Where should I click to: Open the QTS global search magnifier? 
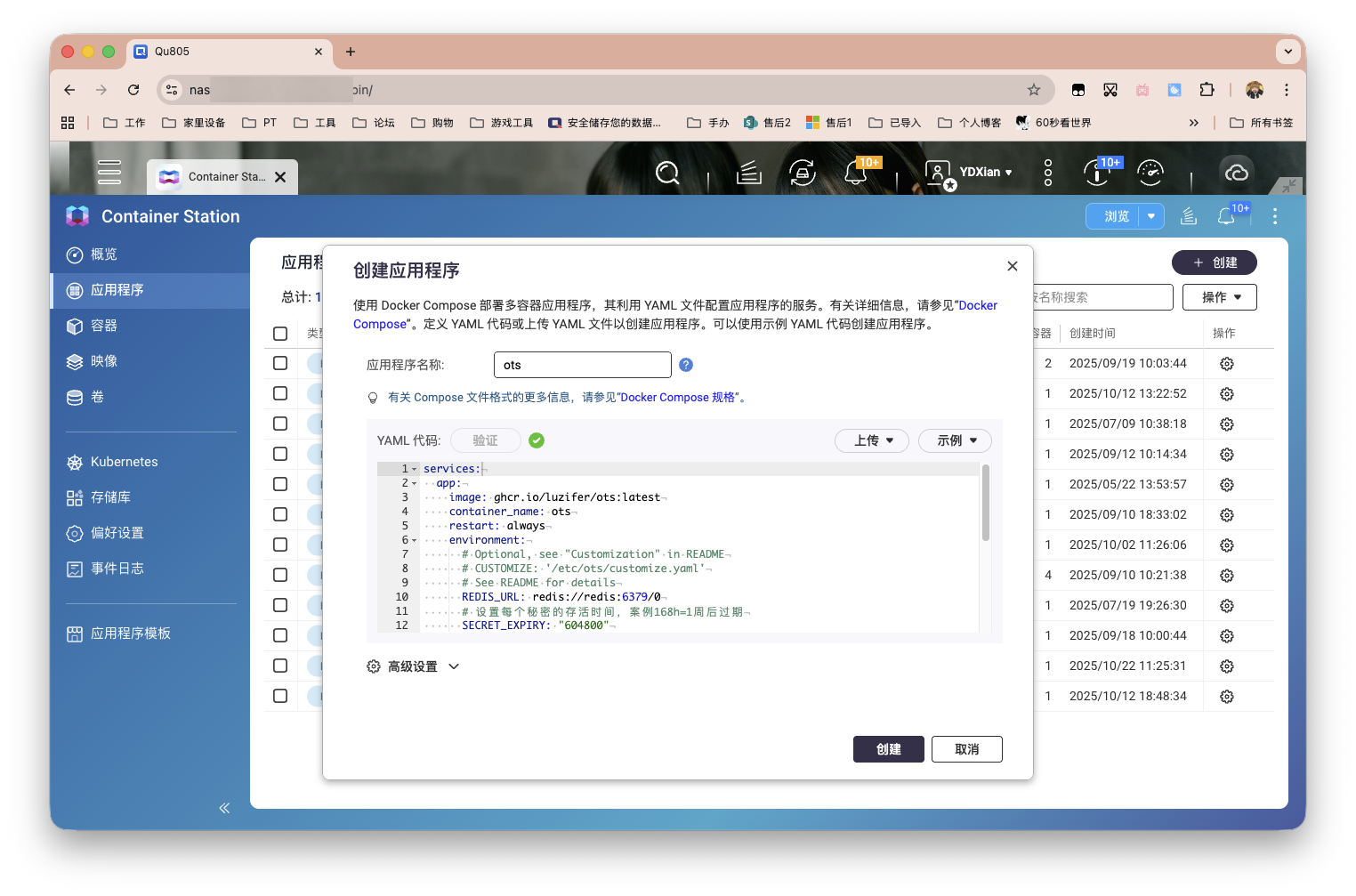(x=667, y=173)
